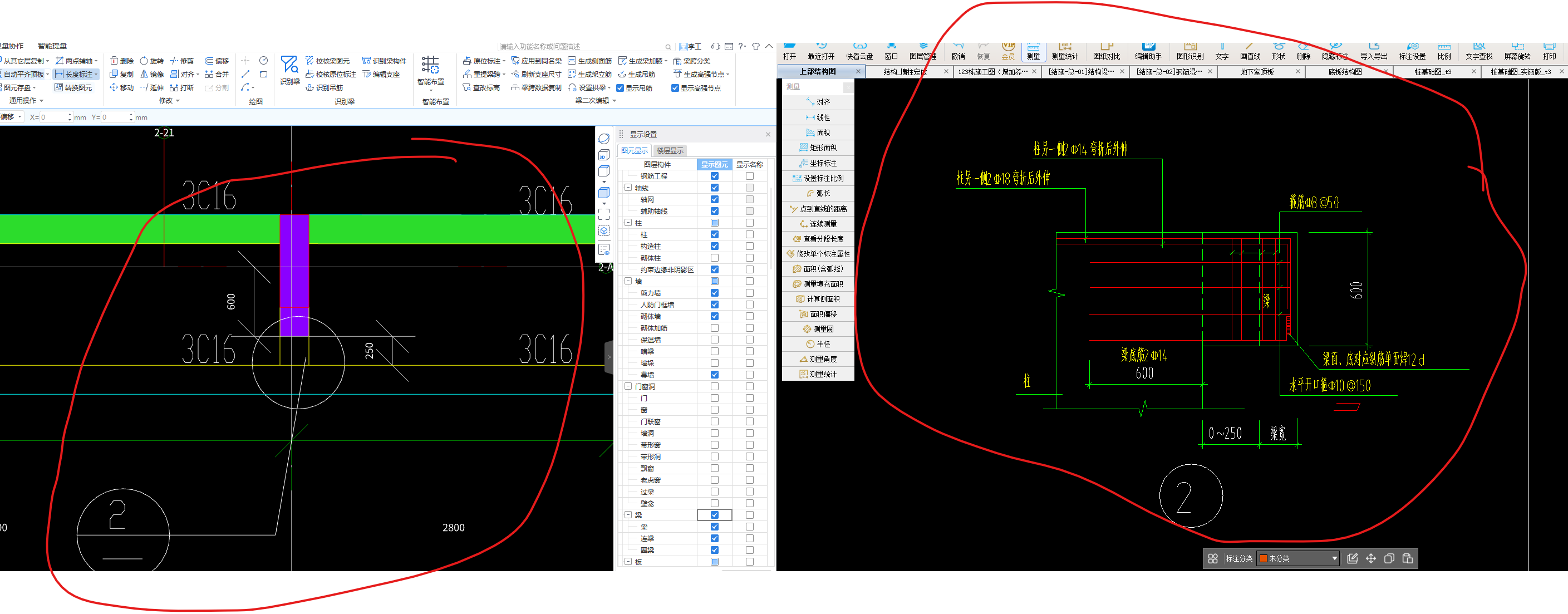1568x614 pixels.
Task: Select the 偏移 offset tool in ribbon
Action: point(217,61)
